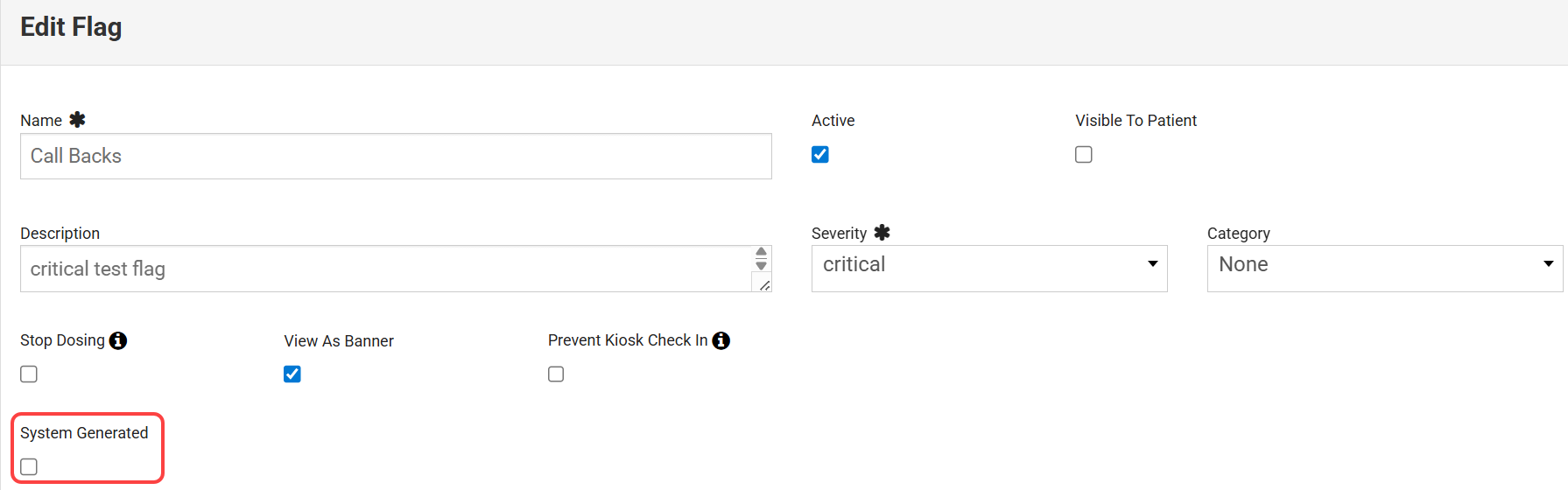Click the Stop Dosing info icon
1568x490 pixels.
[x=118, y=340]
